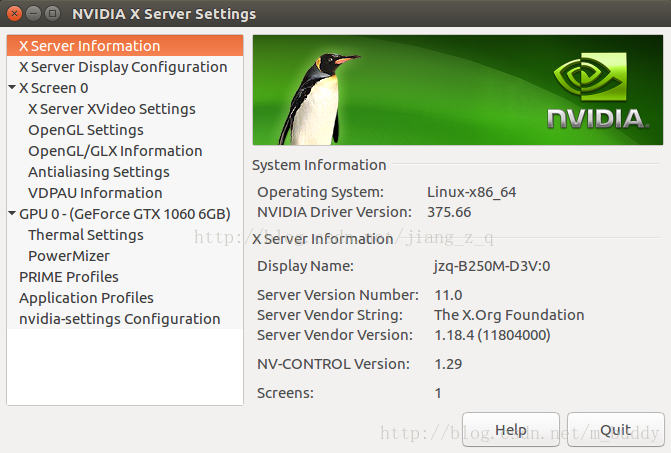Open PowerMizer page
Screen dimensions: 671x453
pyautogui.click(x=69, y=256)
